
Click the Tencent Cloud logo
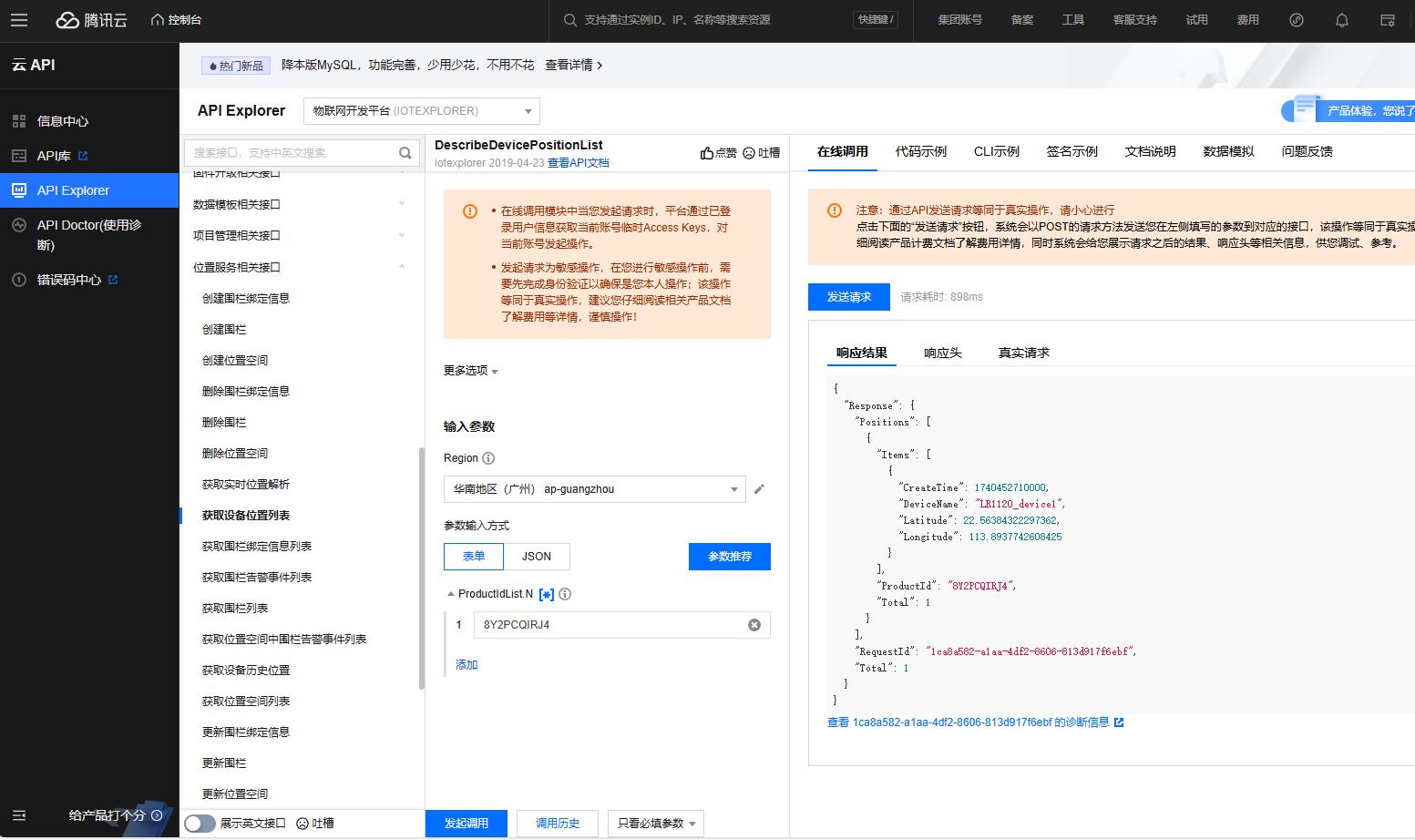[x=91, y=20]
